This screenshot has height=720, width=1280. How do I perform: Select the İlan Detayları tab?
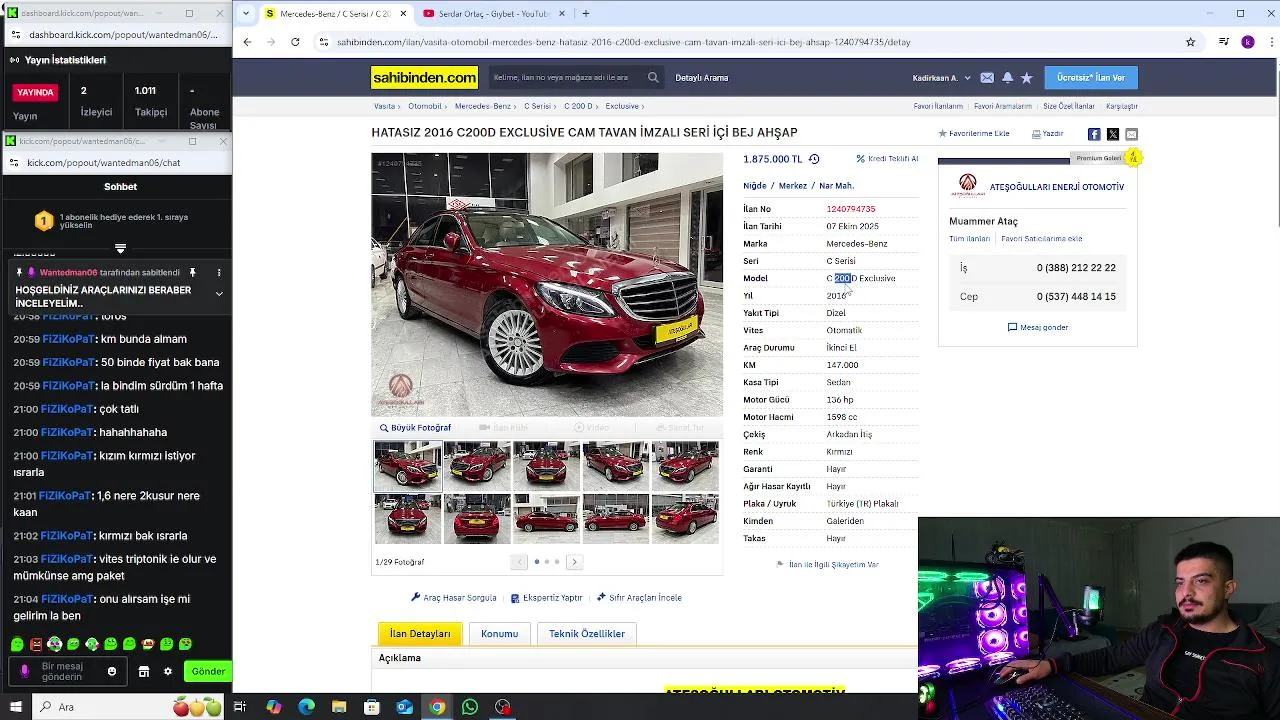[420, 633]
